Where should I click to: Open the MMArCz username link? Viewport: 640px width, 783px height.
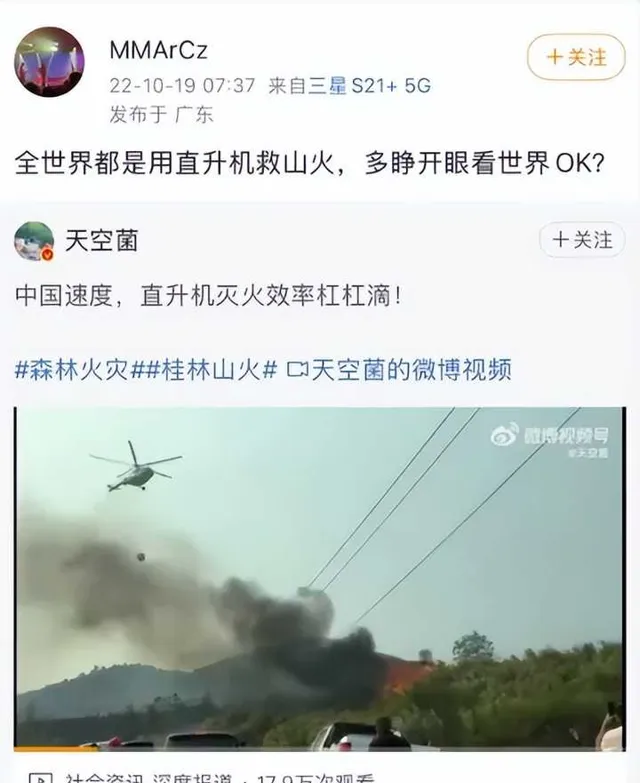[158, 50]
